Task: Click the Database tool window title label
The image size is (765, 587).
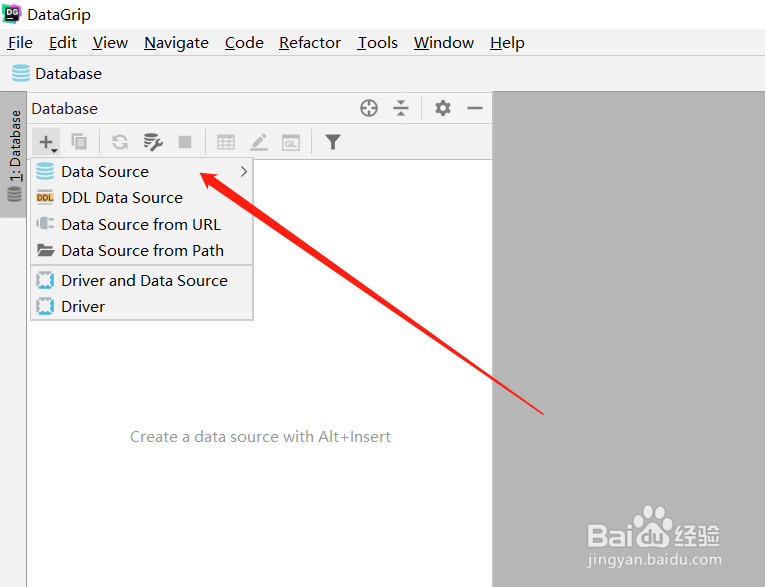Action: coord(64,108)
